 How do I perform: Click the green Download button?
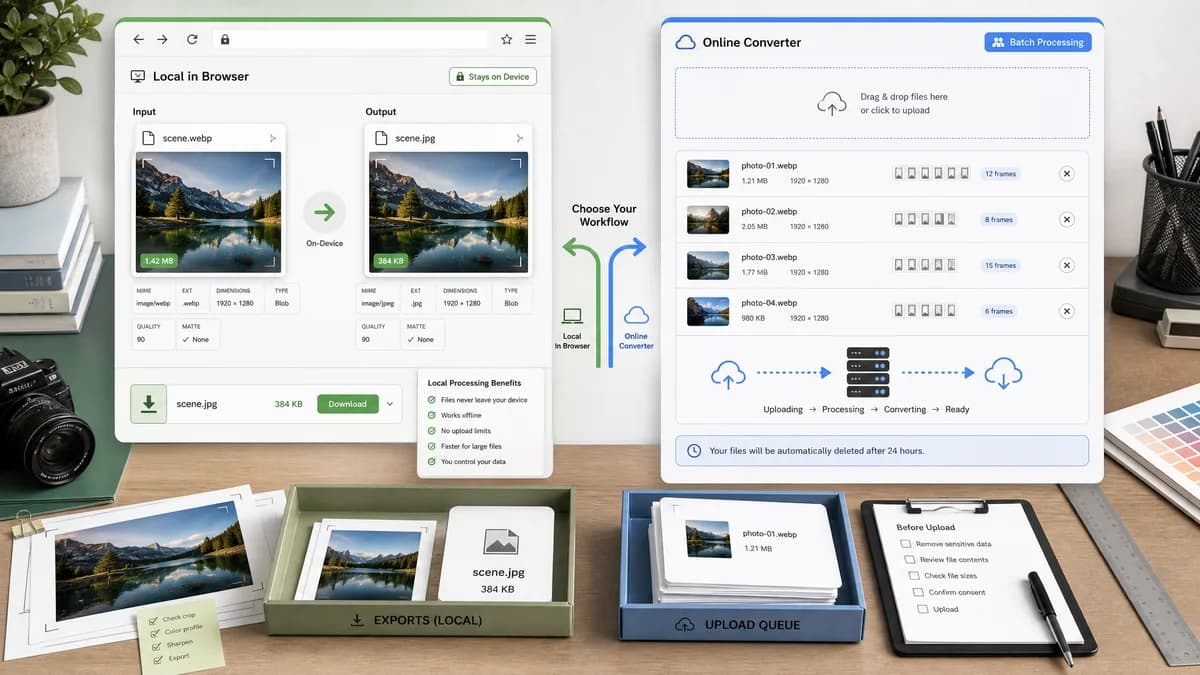pyautogui.click(x=348, y=404)
